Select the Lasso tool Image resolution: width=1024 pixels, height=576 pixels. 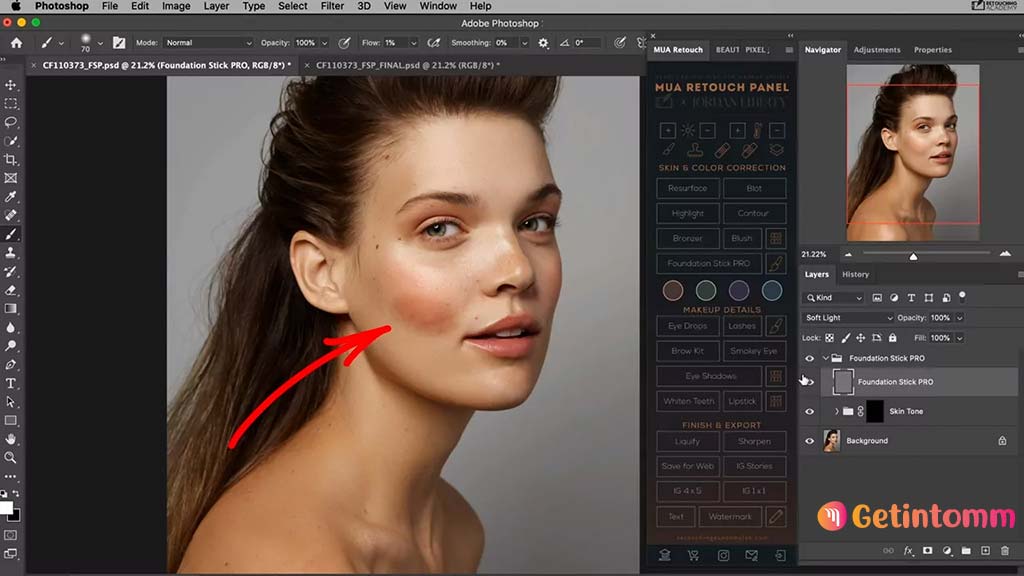[11, 122]
